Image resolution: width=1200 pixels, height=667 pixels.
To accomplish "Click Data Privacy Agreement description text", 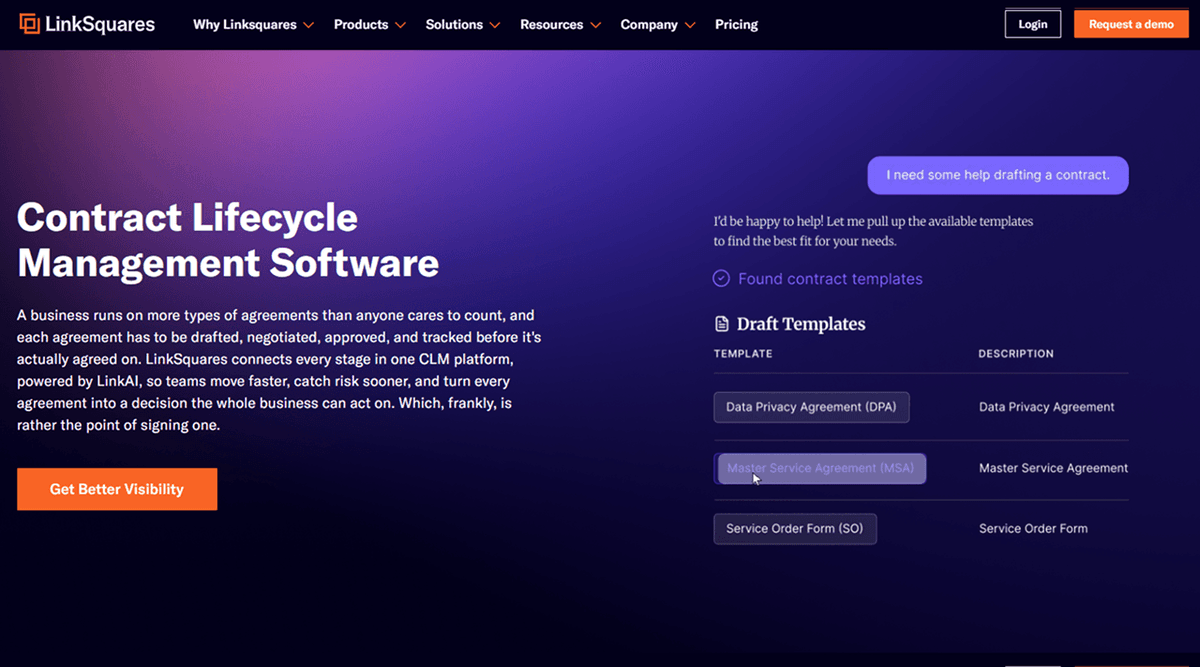I will pyautogui.click(x=1047, y=407).
